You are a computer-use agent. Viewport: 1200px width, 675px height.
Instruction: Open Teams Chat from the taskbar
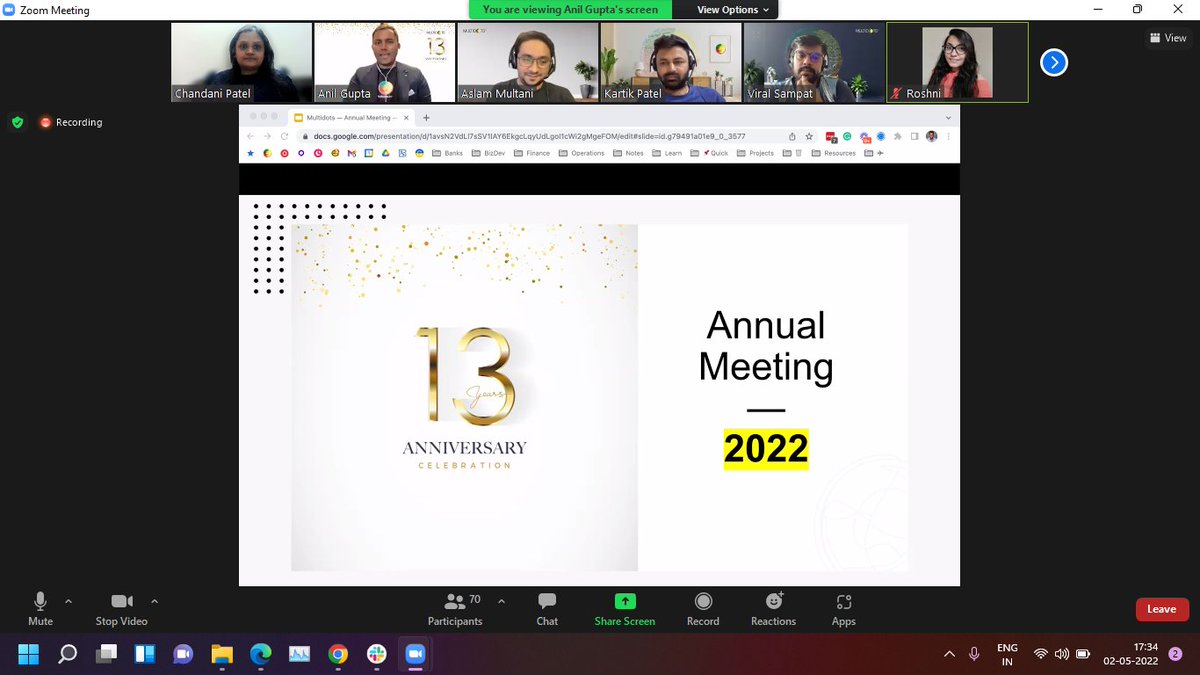[183, 654]
